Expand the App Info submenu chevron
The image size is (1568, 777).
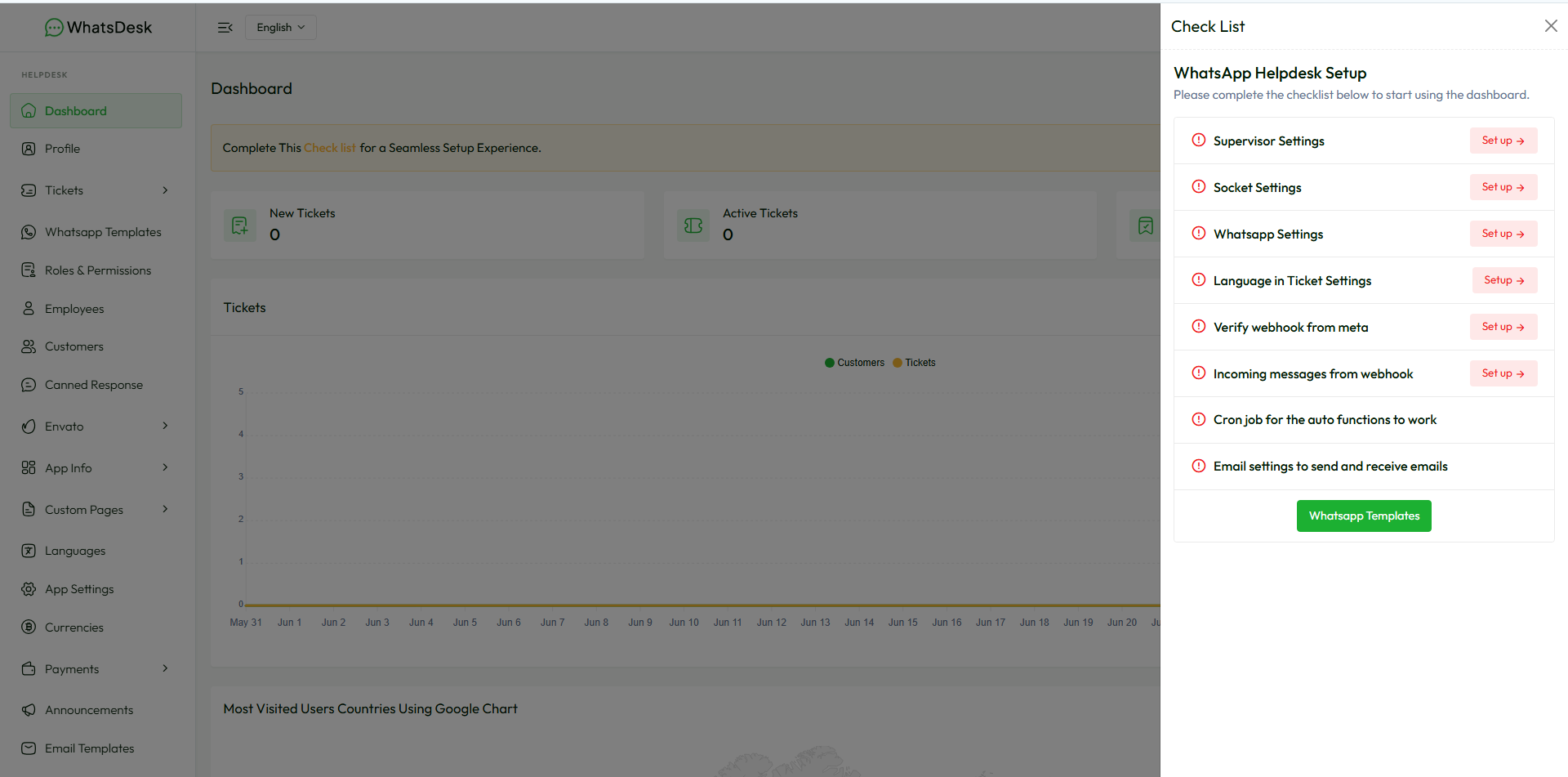tap(165, 467)
